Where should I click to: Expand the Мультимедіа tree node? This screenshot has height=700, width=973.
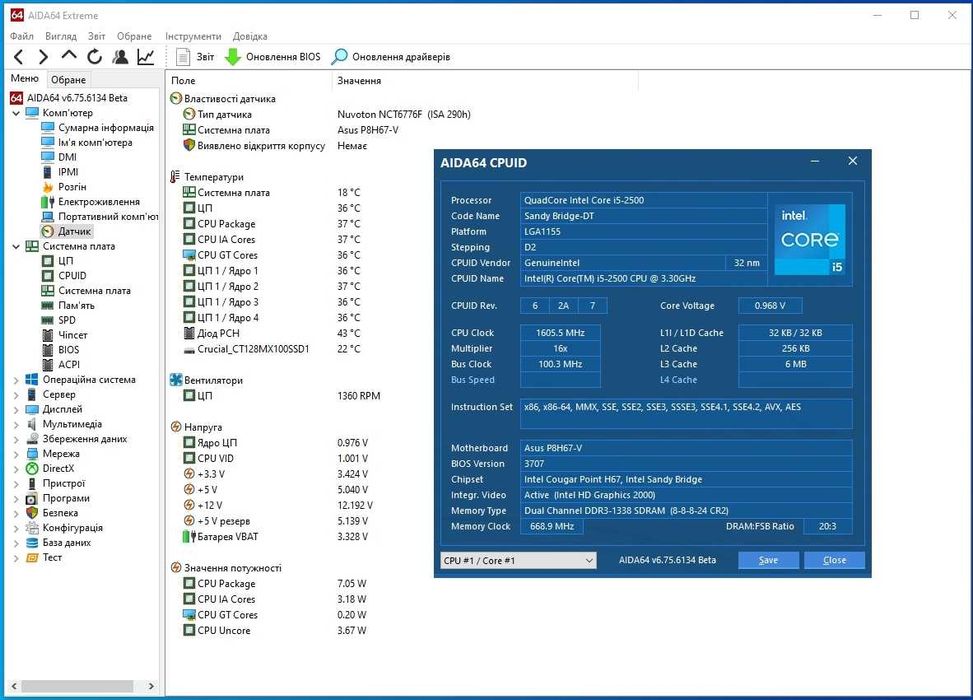click(16, 424)
